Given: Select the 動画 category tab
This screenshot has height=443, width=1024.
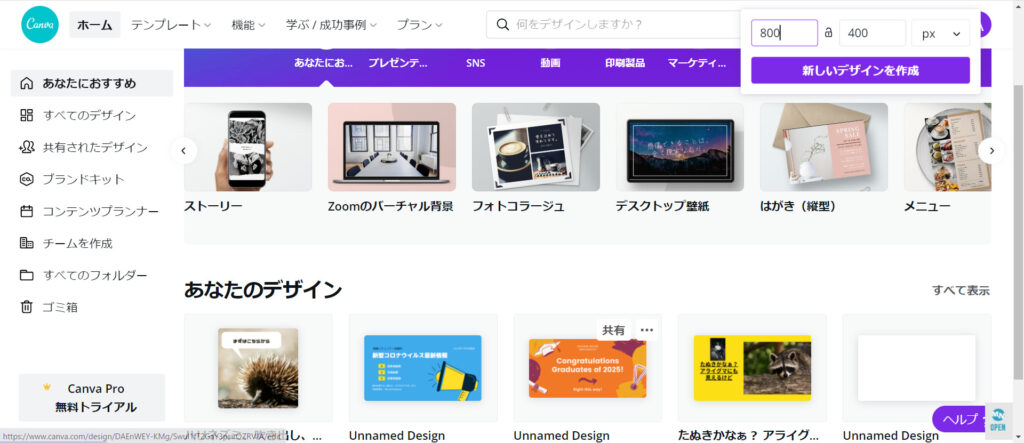Looking at the screenshot, I should tap(550, 63).
